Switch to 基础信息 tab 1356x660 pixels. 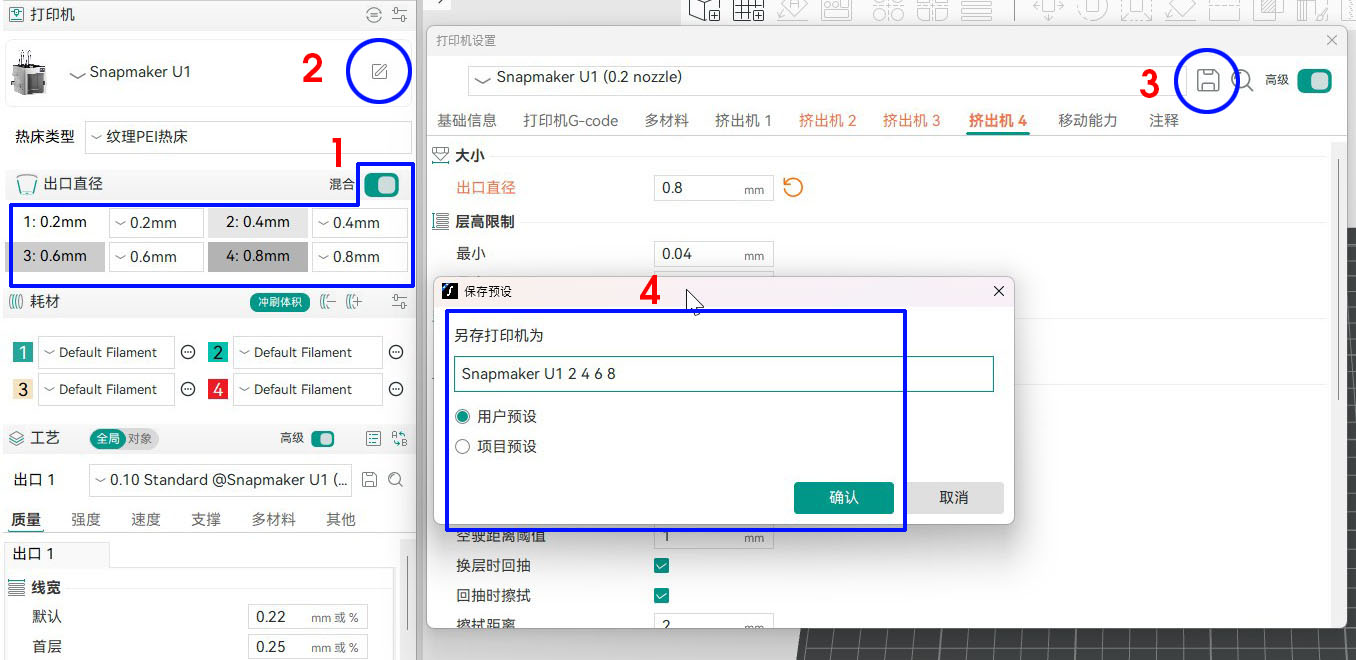(467, 121)
